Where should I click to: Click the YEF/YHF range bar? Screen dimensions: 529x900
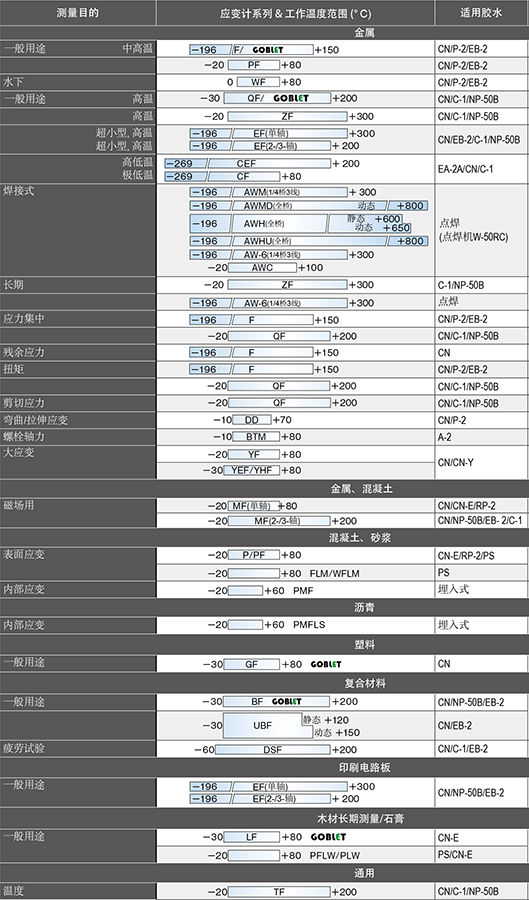pos(251,470)
